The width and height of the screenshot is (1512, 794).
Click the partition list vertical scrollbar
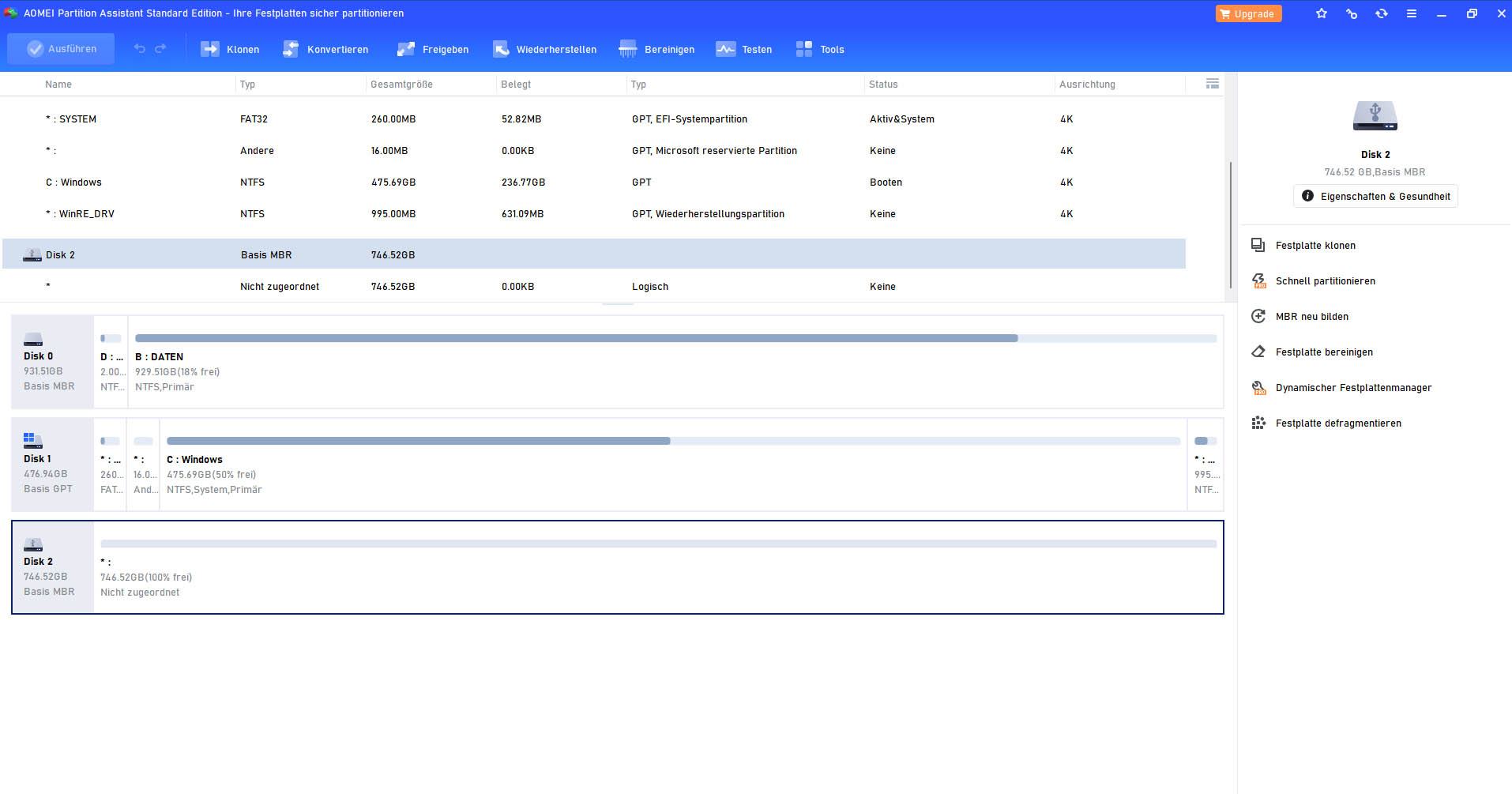coord(1230,225)
